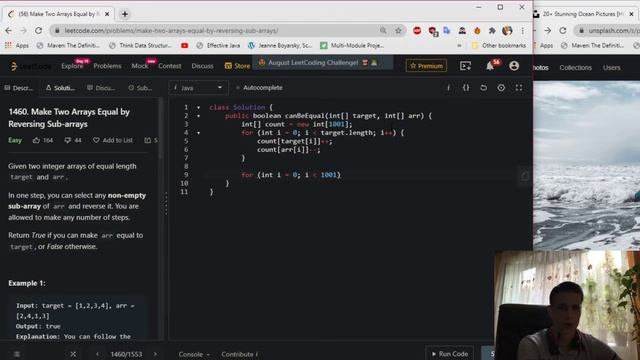
Task: Open the Contest menu
Action: [x=170, y=66]
